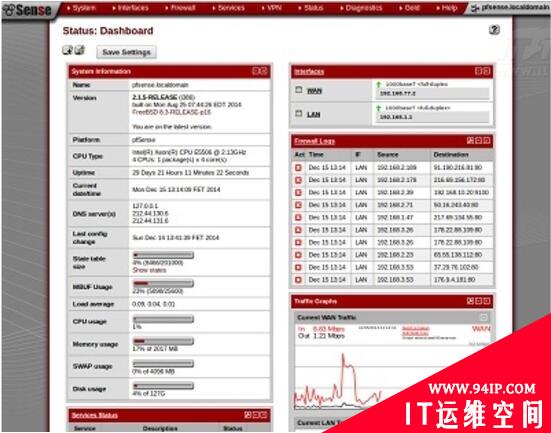Screen dimensions: 551x433
Task: Click the add widget plus icon
Action: [x=67, y=50]
